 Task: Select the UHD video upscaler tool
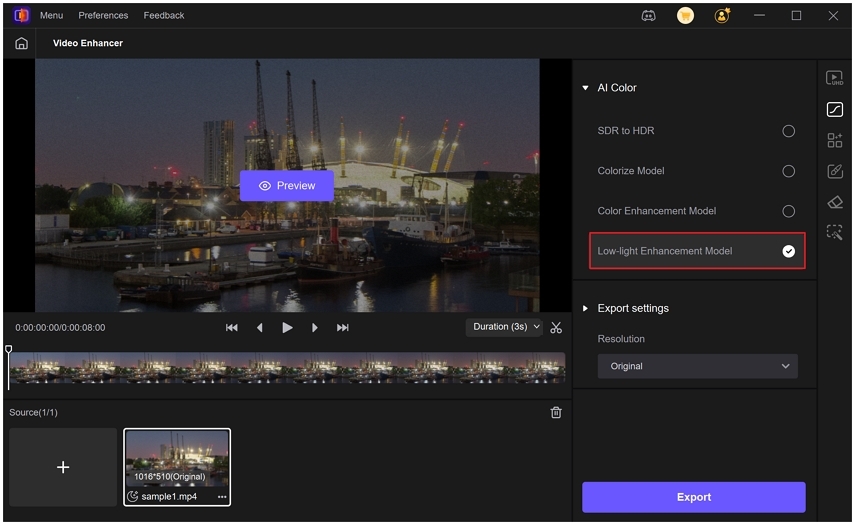click(x=834, y=79)
